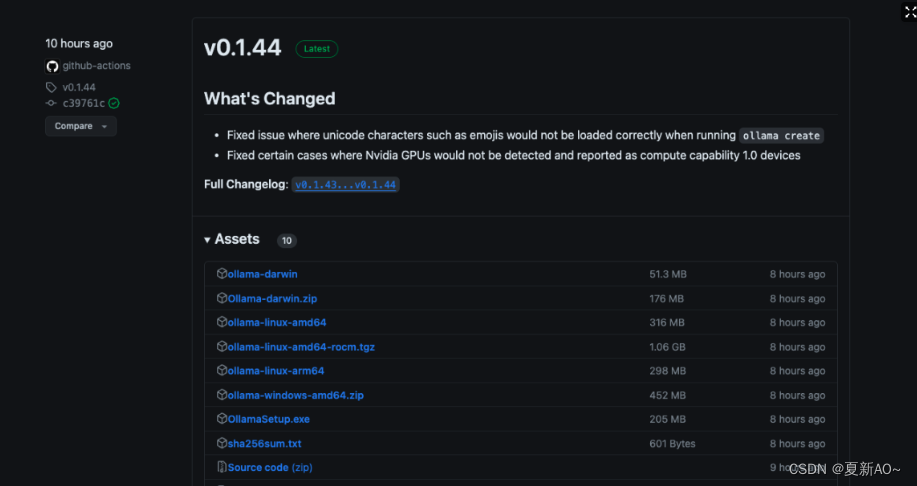917x486 pixels.
Task: Download Source code (zip)
Action: click(x=270, y=467)
